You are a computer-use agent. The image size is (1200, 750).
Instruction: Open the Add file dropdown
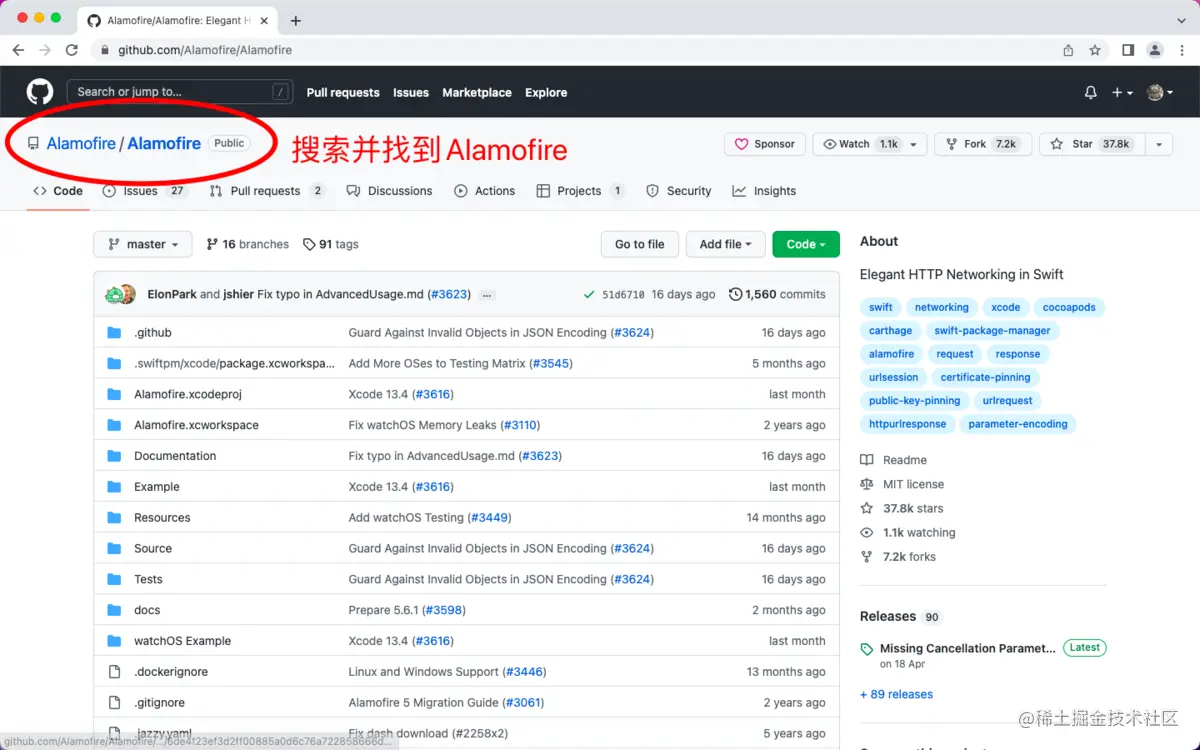point(726,244)
